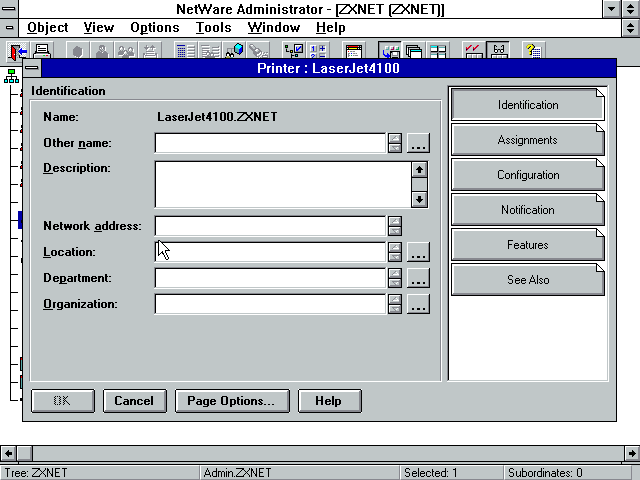This screenshot has width=640, height=480.
Task: Open the View menu
Action: [x=98, y=28]
